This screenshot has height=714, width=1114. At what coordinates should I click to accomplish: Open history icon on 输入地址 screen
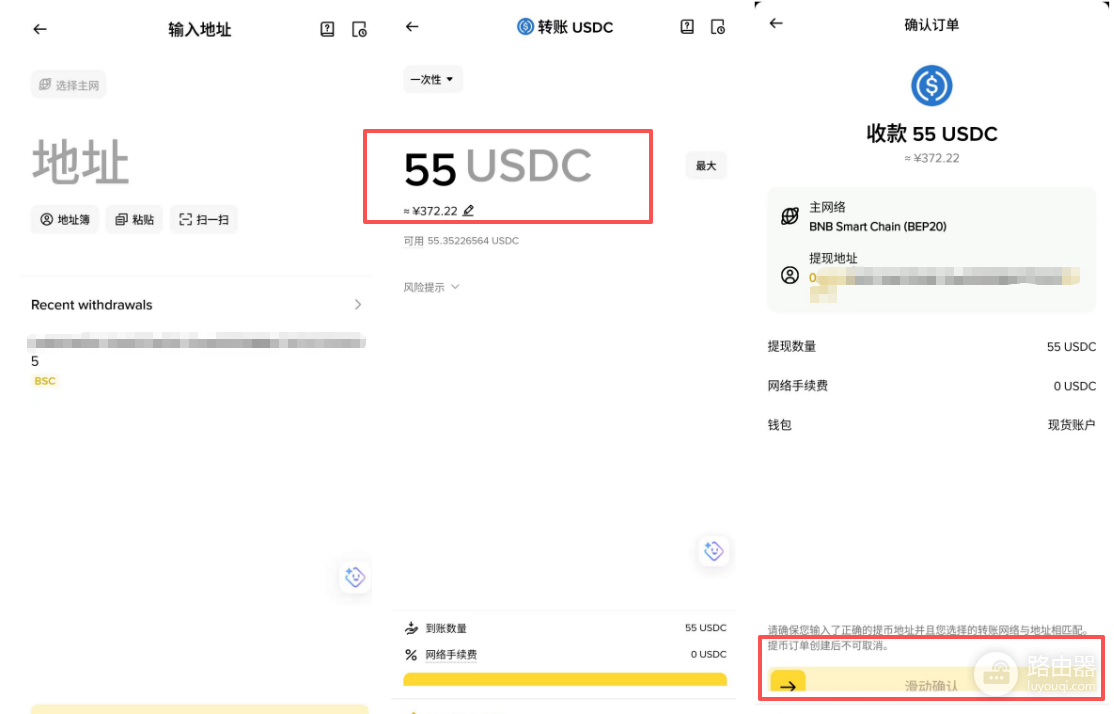click(x=359, y=29)
